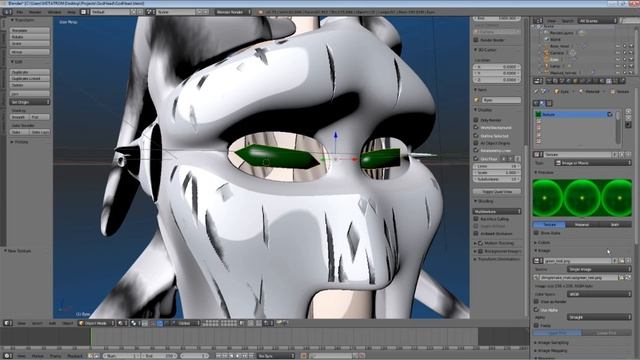Collapse the Transform panel header
This screenshot has width=640, height=360.
(24, 20)
